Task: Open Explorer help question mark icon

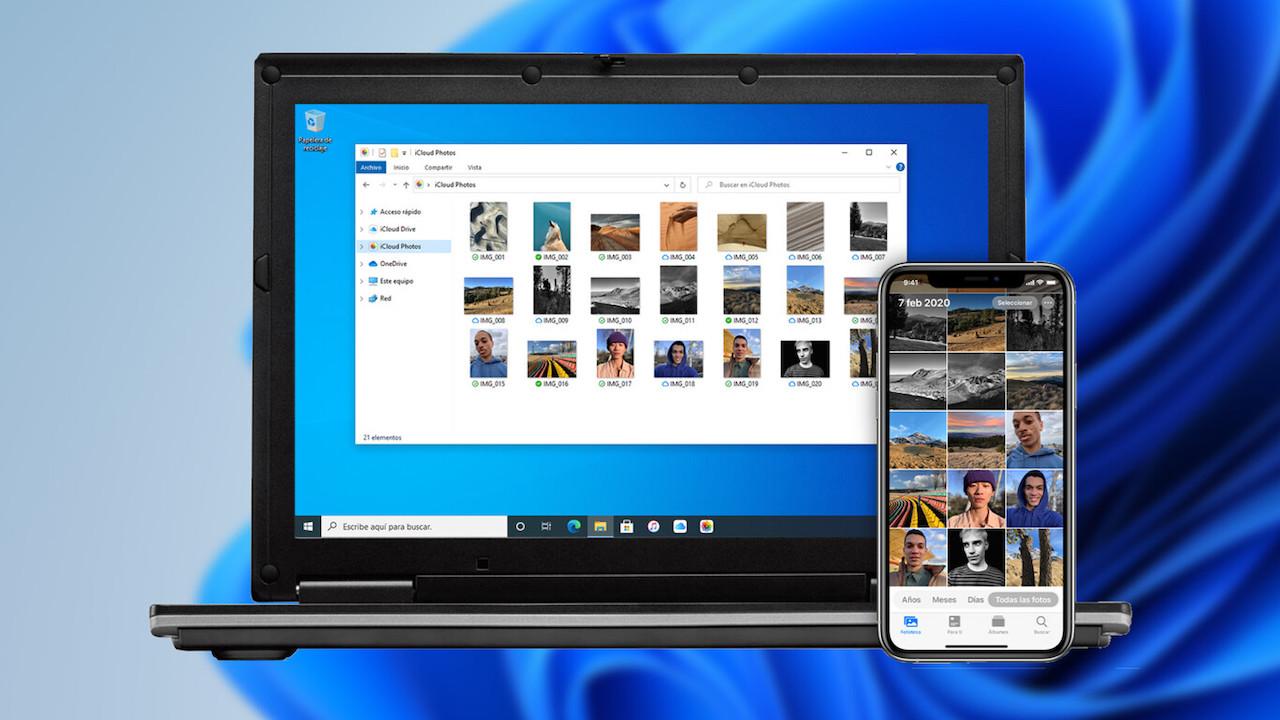Action: pyautogui.click(x=900, y=167)
